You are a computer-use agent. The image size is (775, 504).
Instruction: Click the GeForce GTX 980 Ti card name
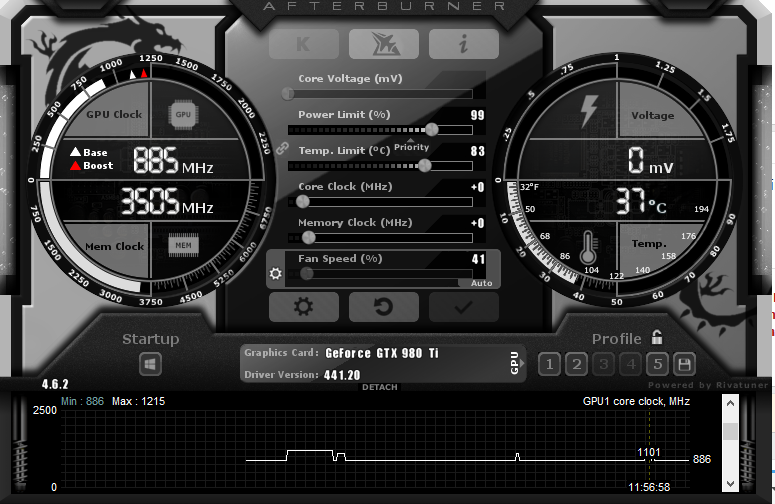coord(382,353)
